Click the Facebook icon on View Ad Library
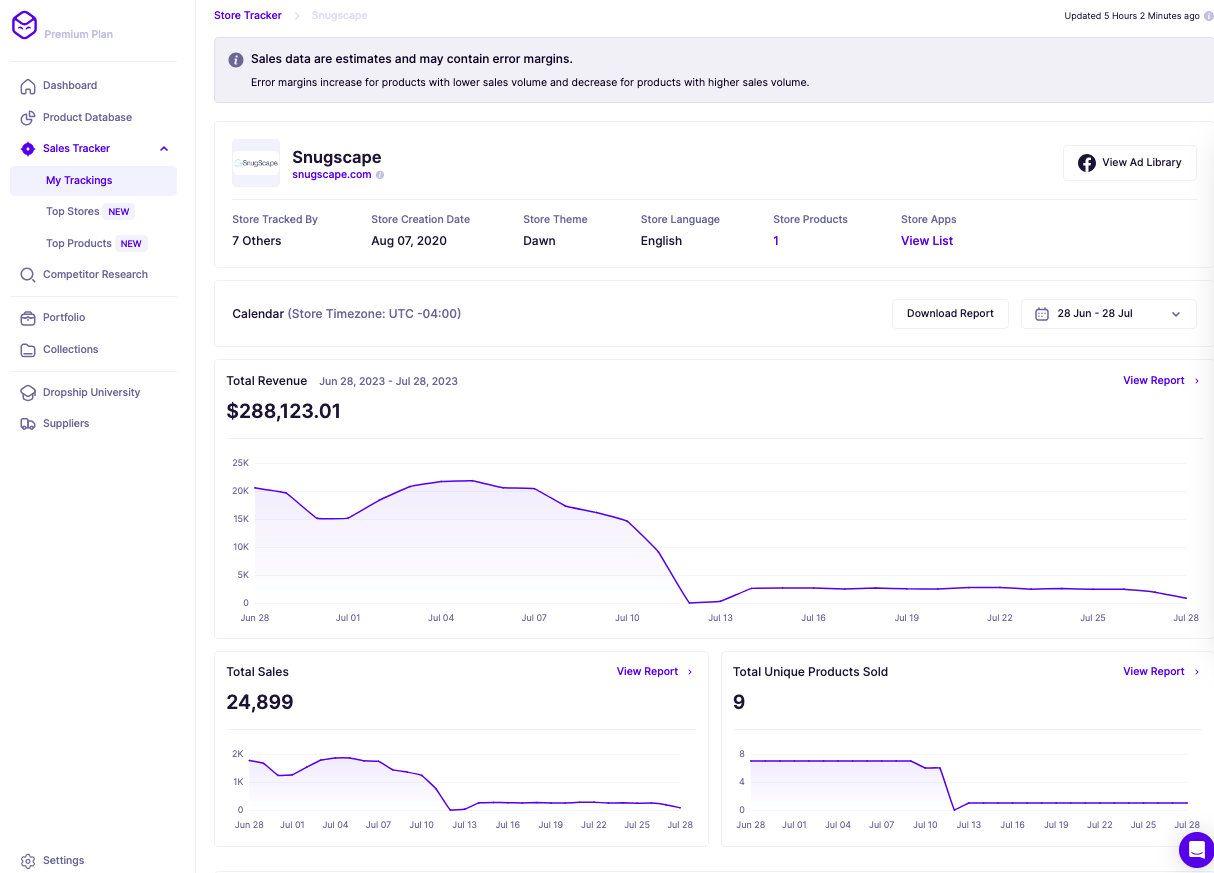Image resolution: width=1214 pixels, height=873 pixels. 1087,162
